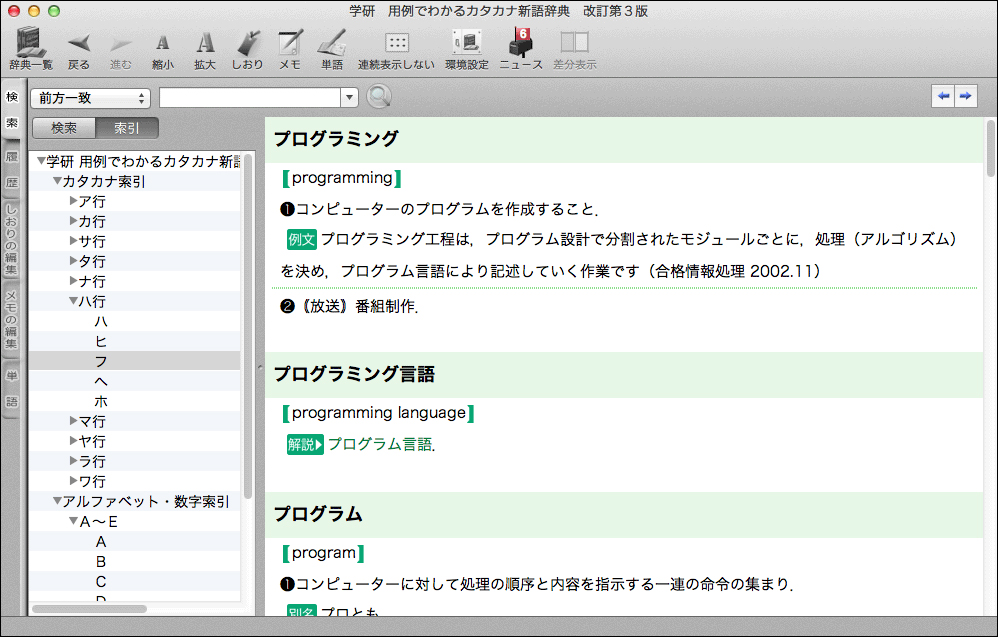Click the 差分表示 icon

point(574,50)
